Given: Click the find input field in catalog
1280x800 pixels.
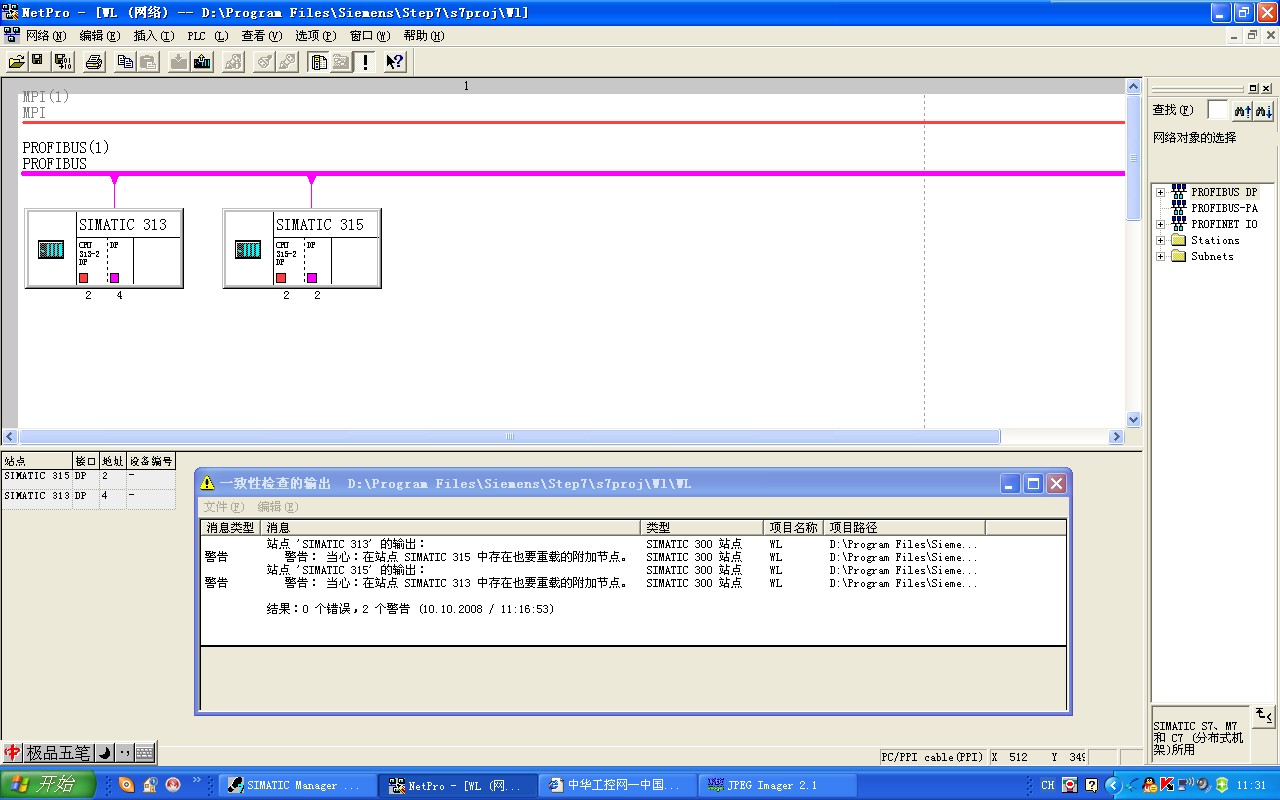Looking at the screenshot, I should click(x=1217, y=110).
